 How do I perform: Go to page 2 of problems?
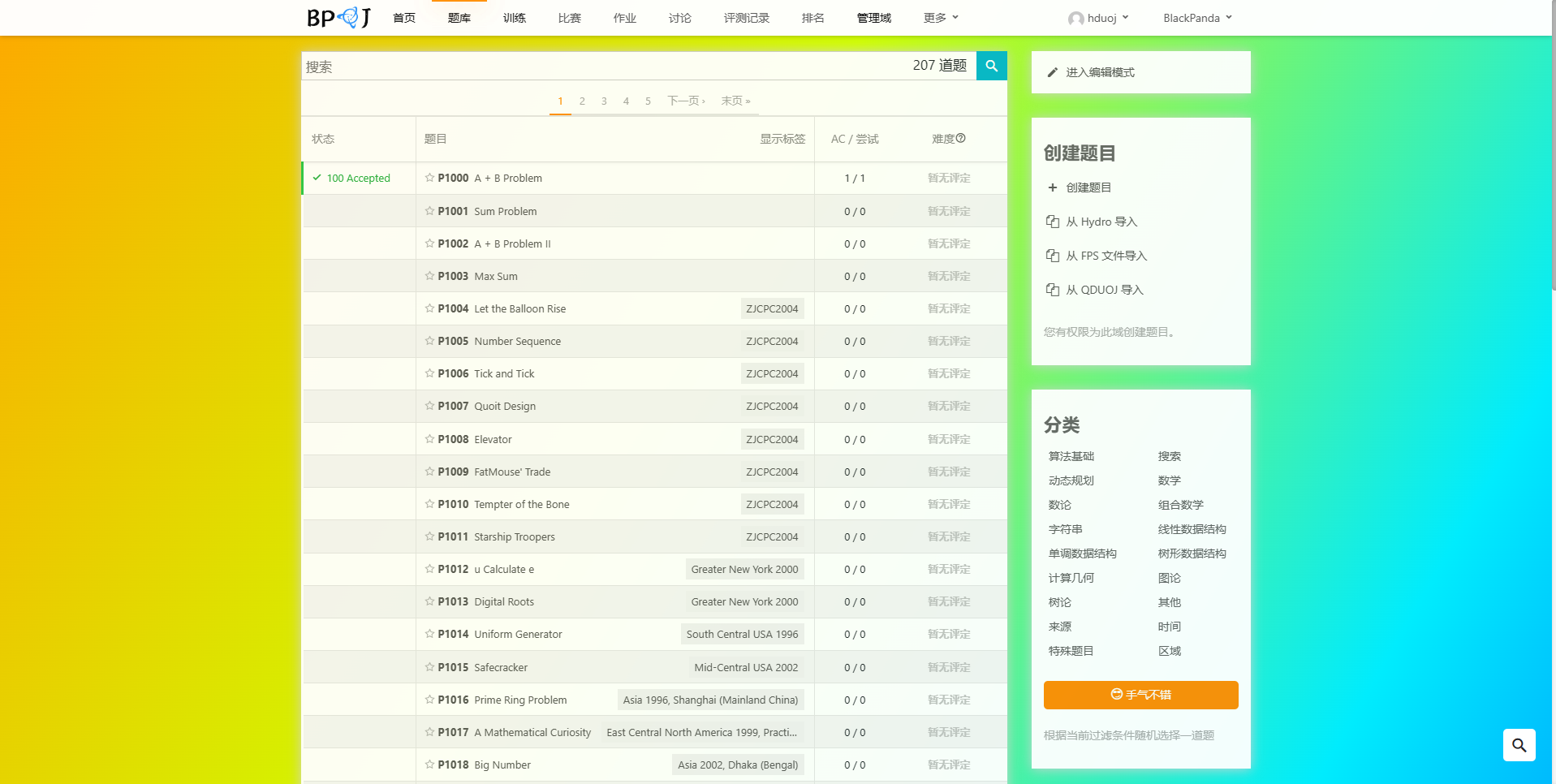[582, 101]
